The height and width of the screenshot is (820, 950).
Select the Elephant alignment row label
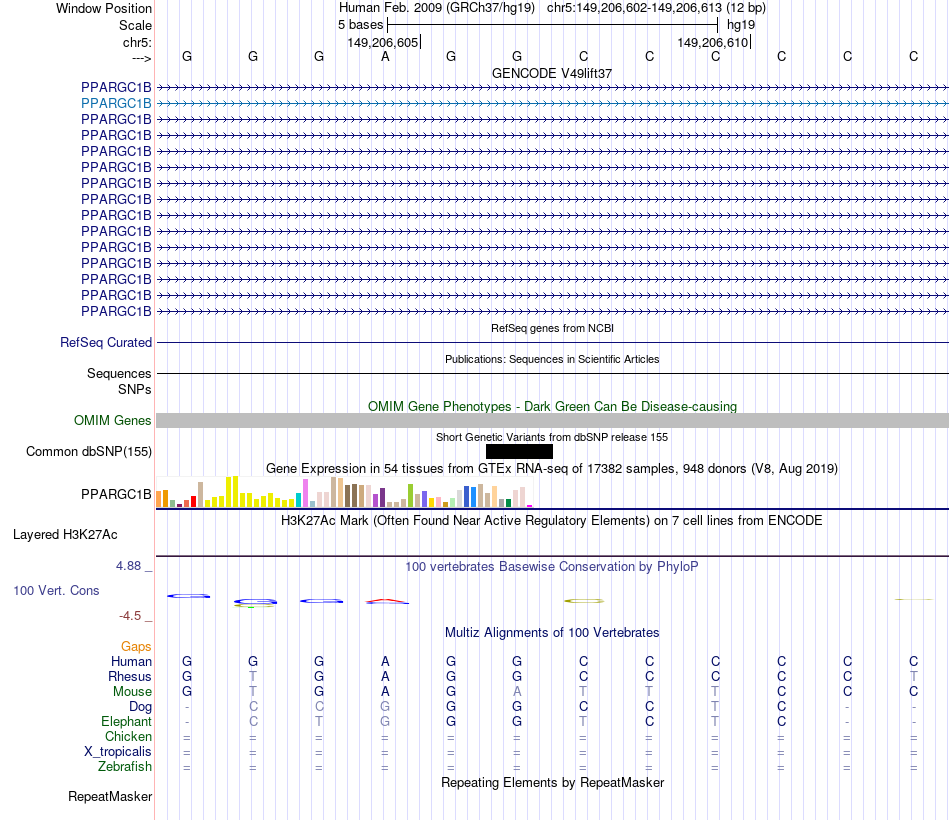click(127, 722)
